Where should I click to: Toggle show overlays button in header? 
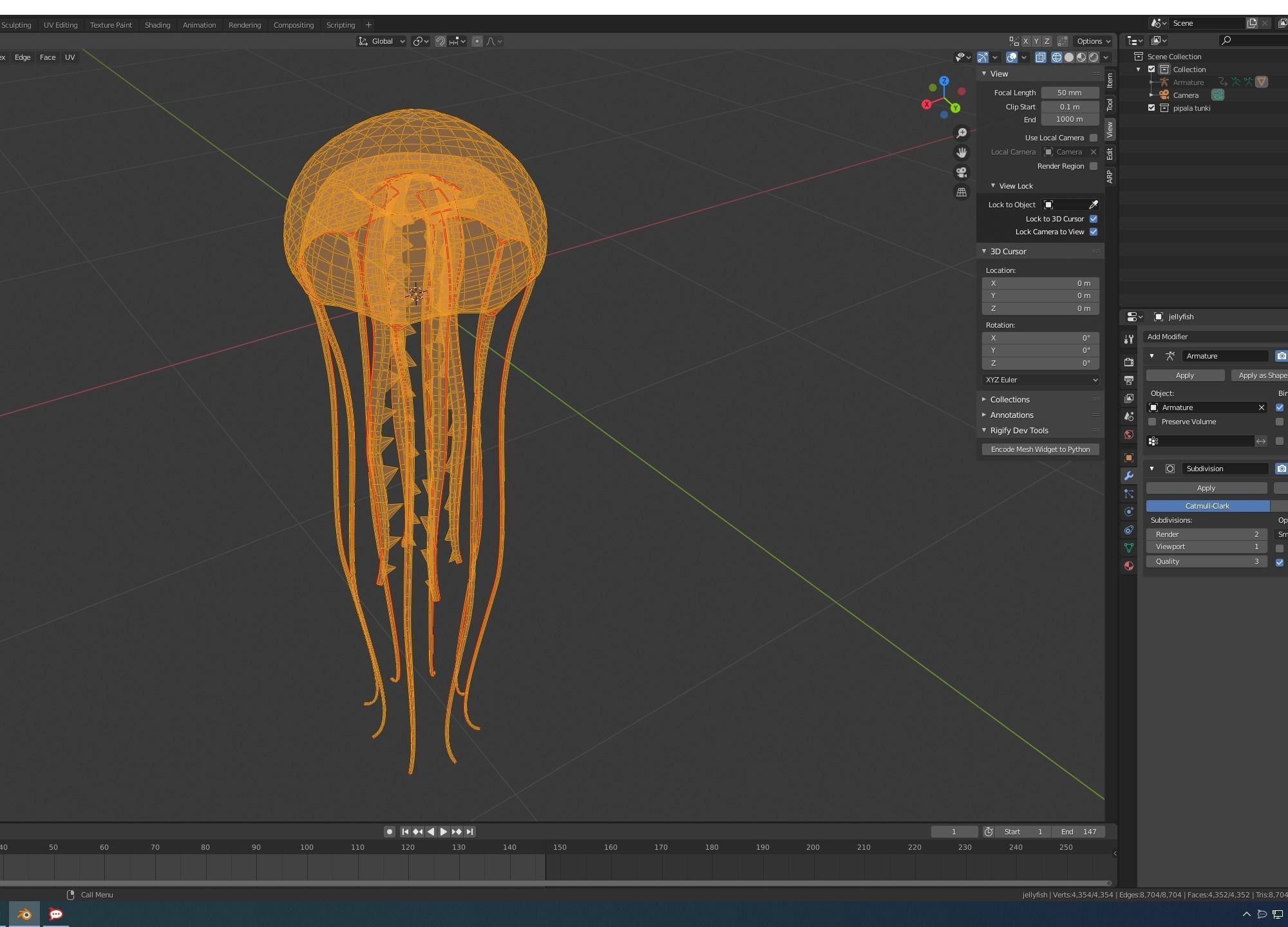coord(1012,57)
